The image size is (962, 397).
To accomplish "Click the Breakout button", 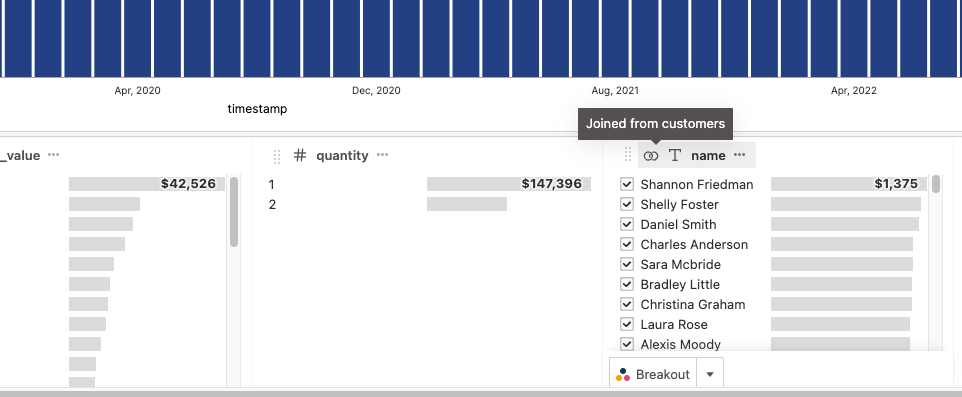I will tap(653, 374).
